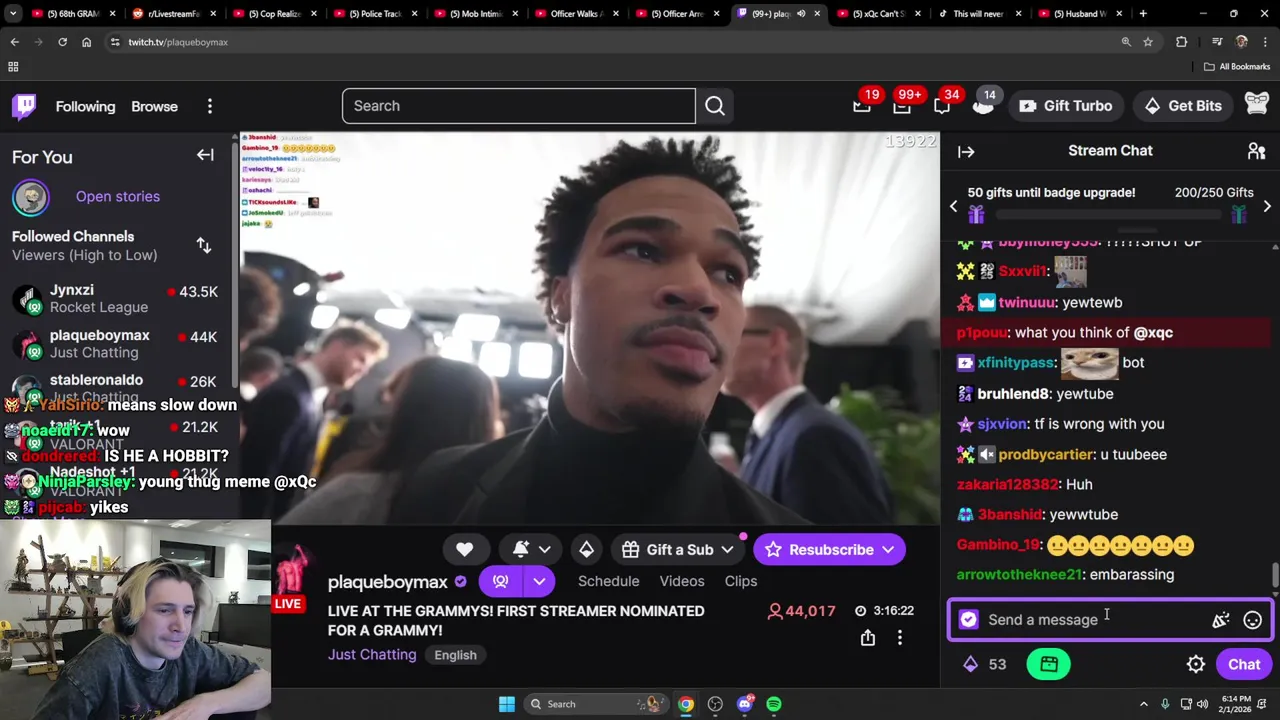
Task: Click the Bits diamond icon below video
Action: point(586,549)
